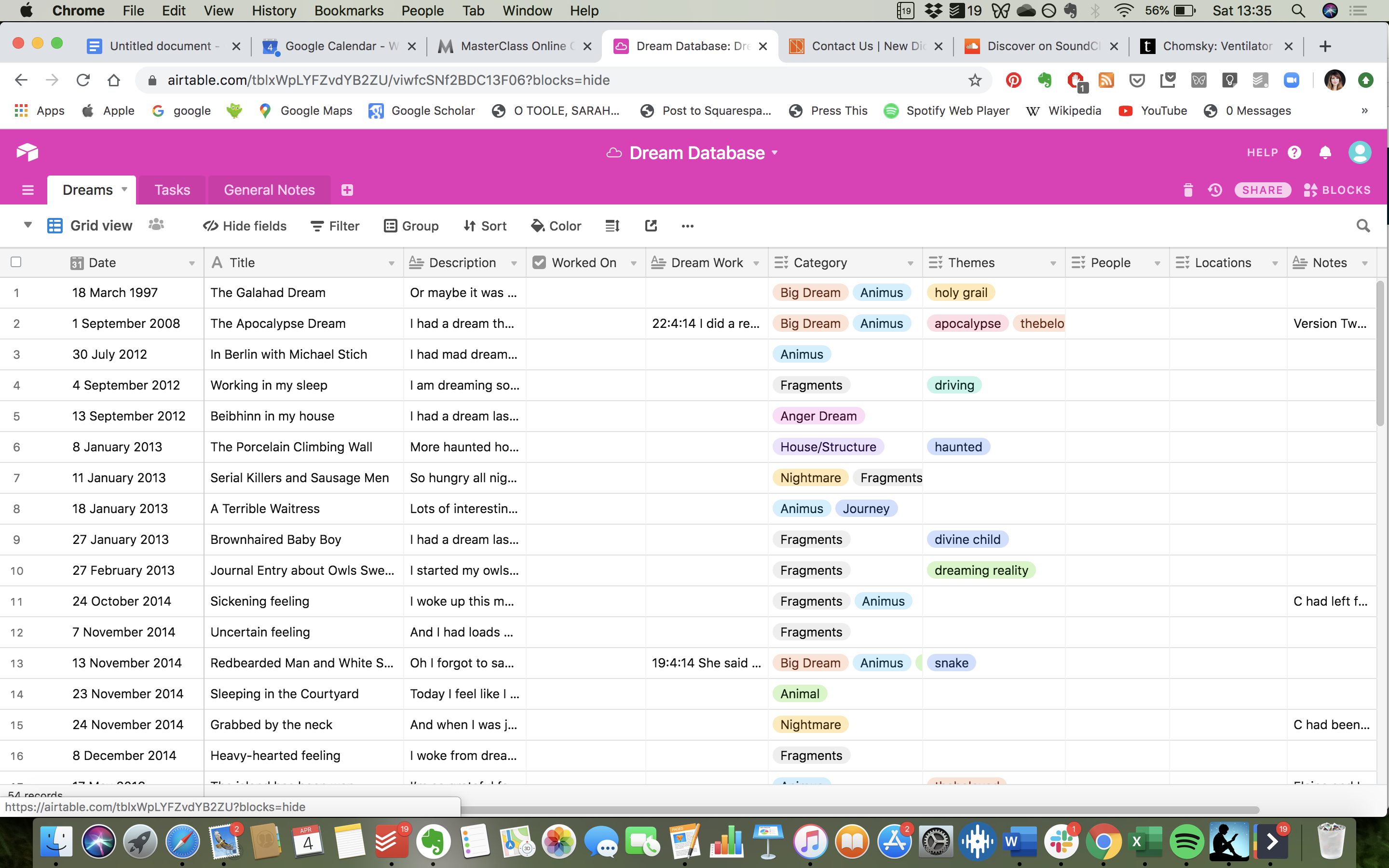Open the Untitled document browser tab
The image size is (1389, 868).
(164, 46)
